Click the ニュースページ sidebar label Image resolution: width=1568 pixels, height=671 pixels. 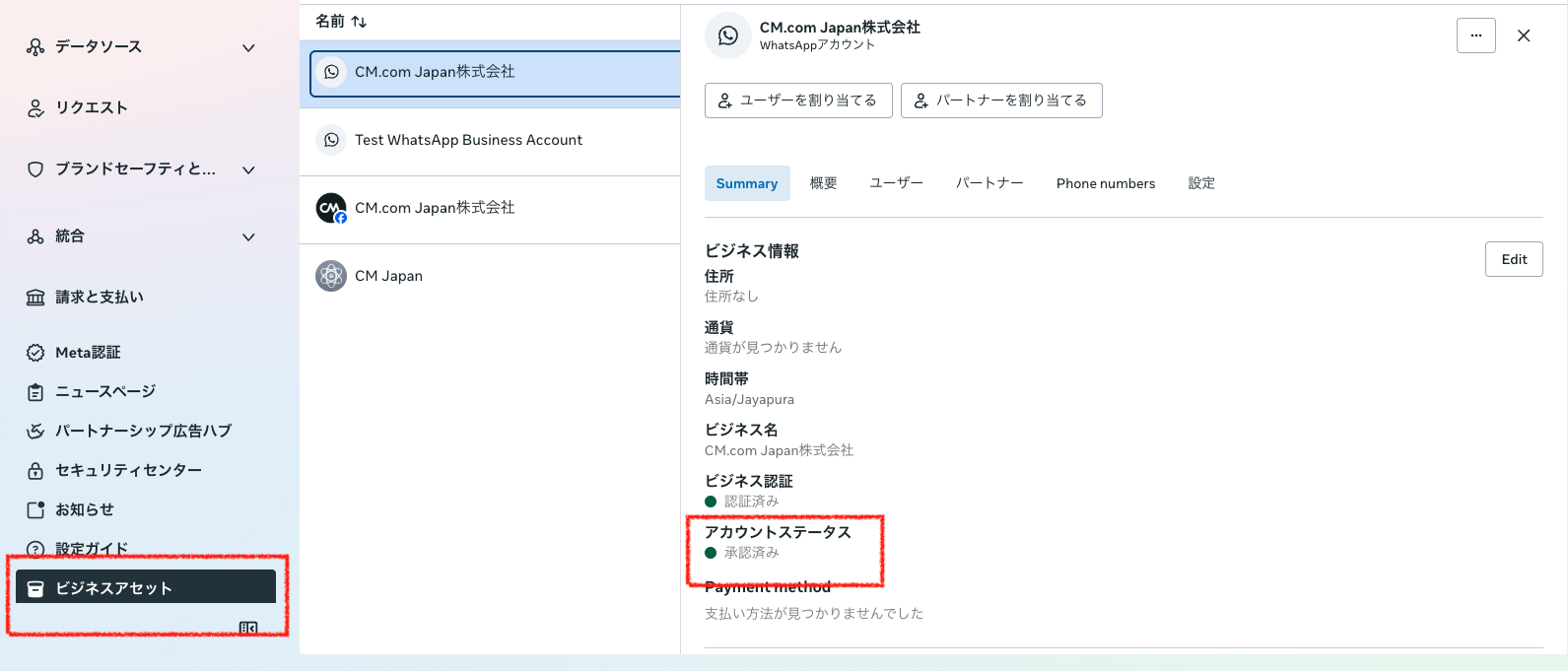click(x=105, y=392)
